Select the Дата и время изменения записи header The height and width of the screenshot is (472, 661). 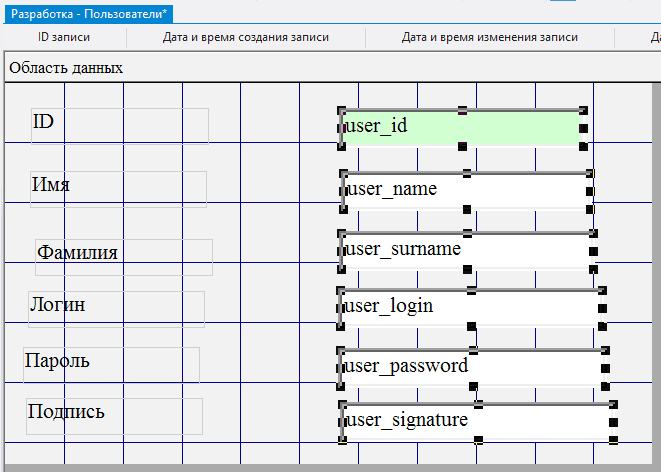coord(490,37)
